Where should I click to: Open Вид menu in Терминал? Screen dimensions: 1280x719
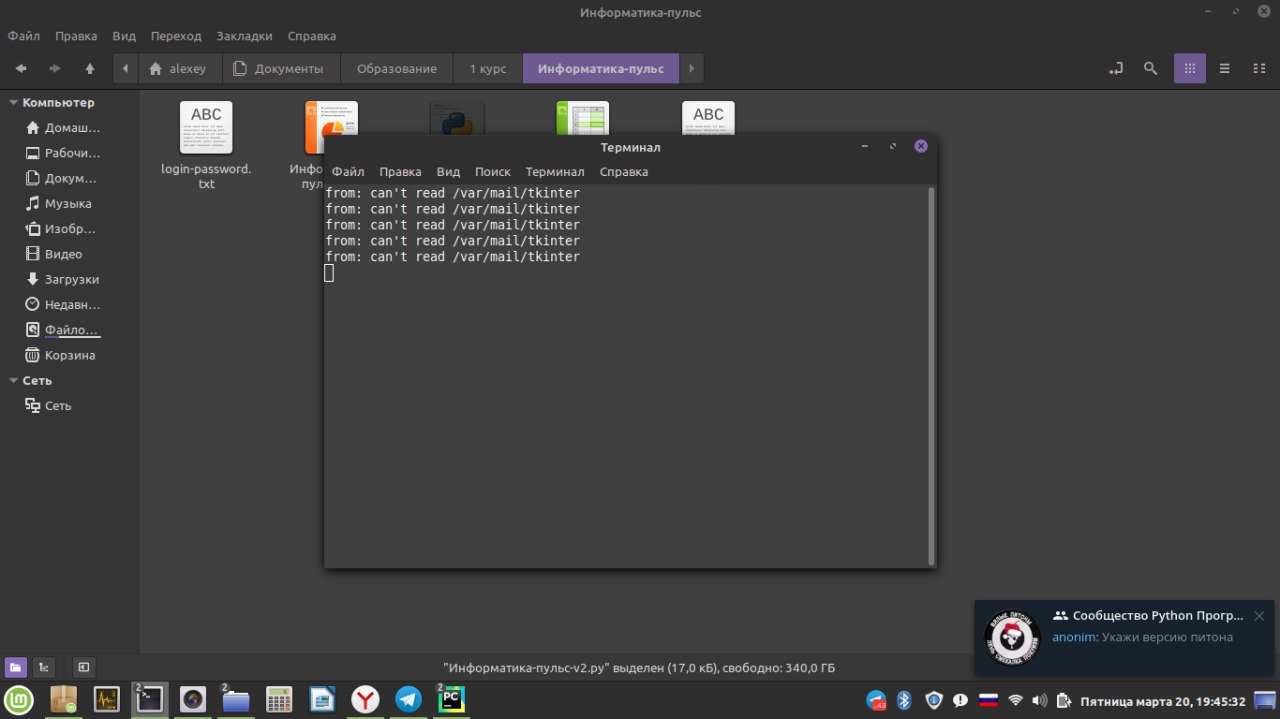tap(448, 172)
